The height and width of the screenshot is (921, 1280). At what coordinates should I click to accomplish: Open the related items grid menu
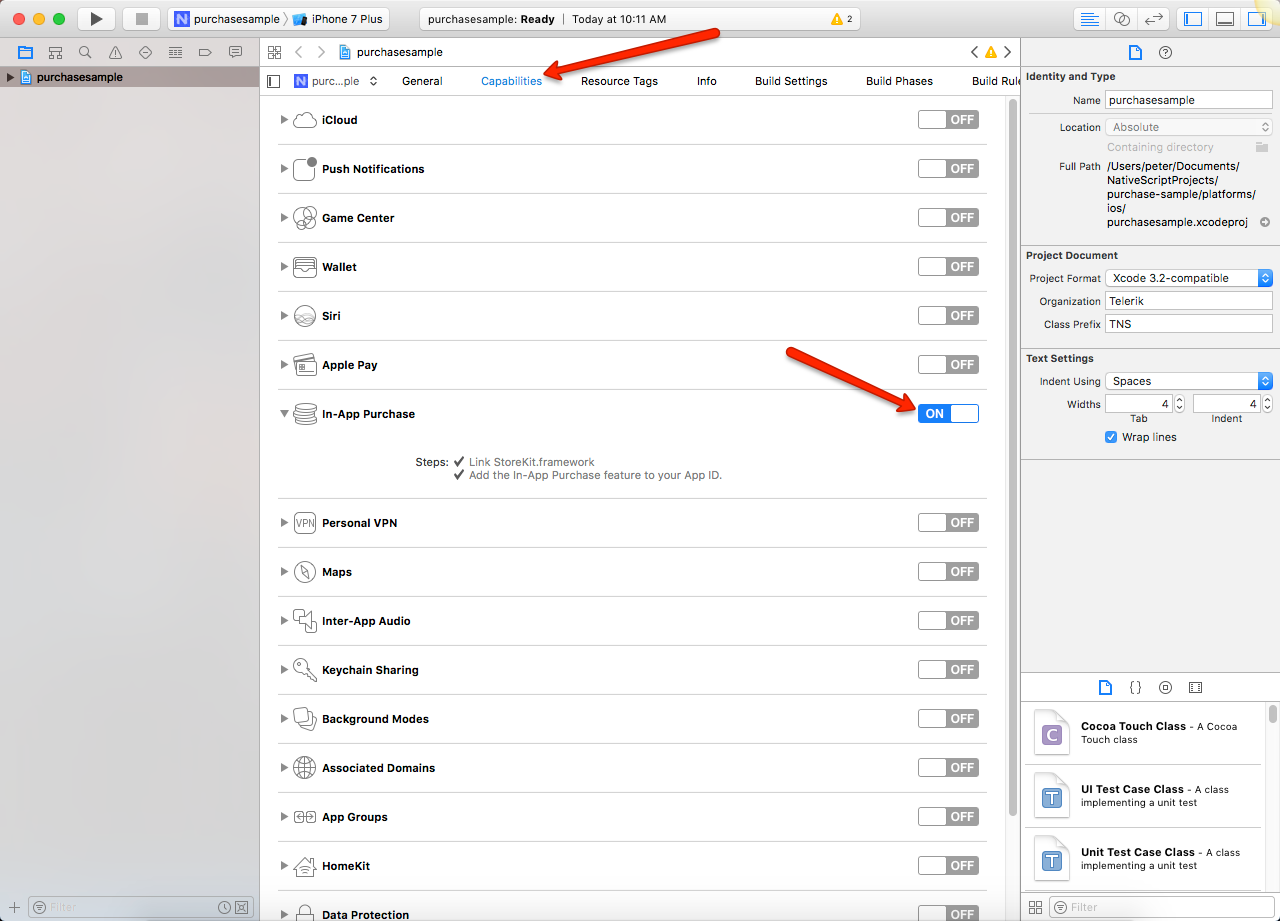point(274,52)
